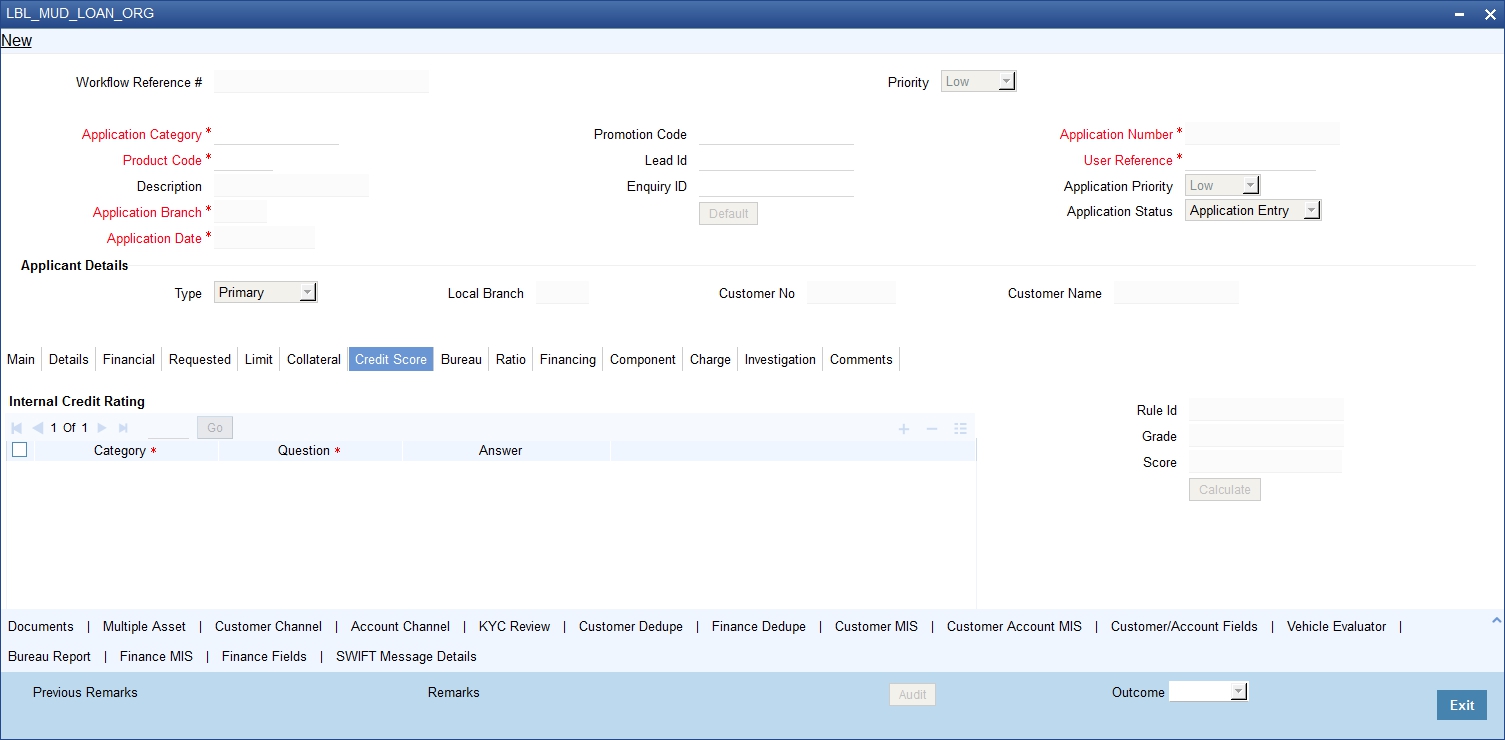Click the Exit button
Image resolution: width=1505 pixels, height=740 pixels.
(1462, 705)
